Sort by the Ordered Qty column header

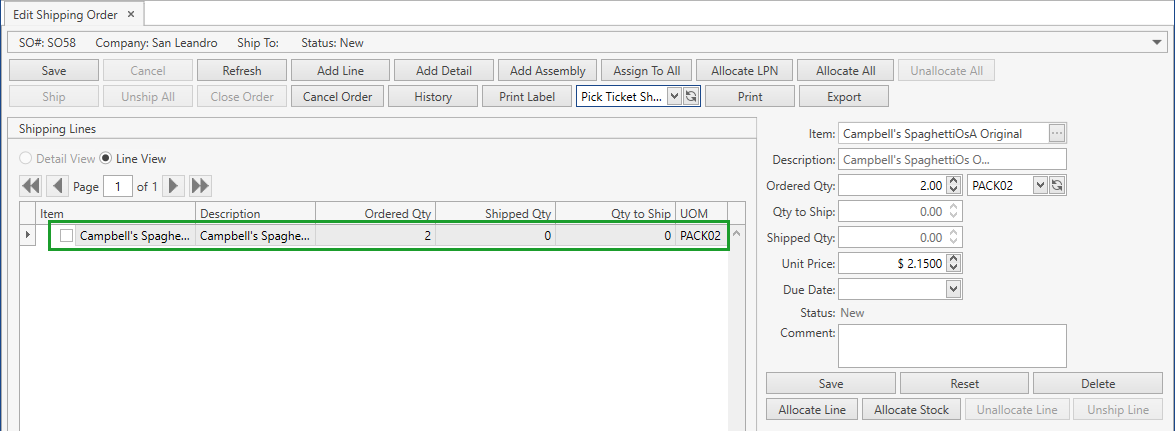(x=375, y=213)
